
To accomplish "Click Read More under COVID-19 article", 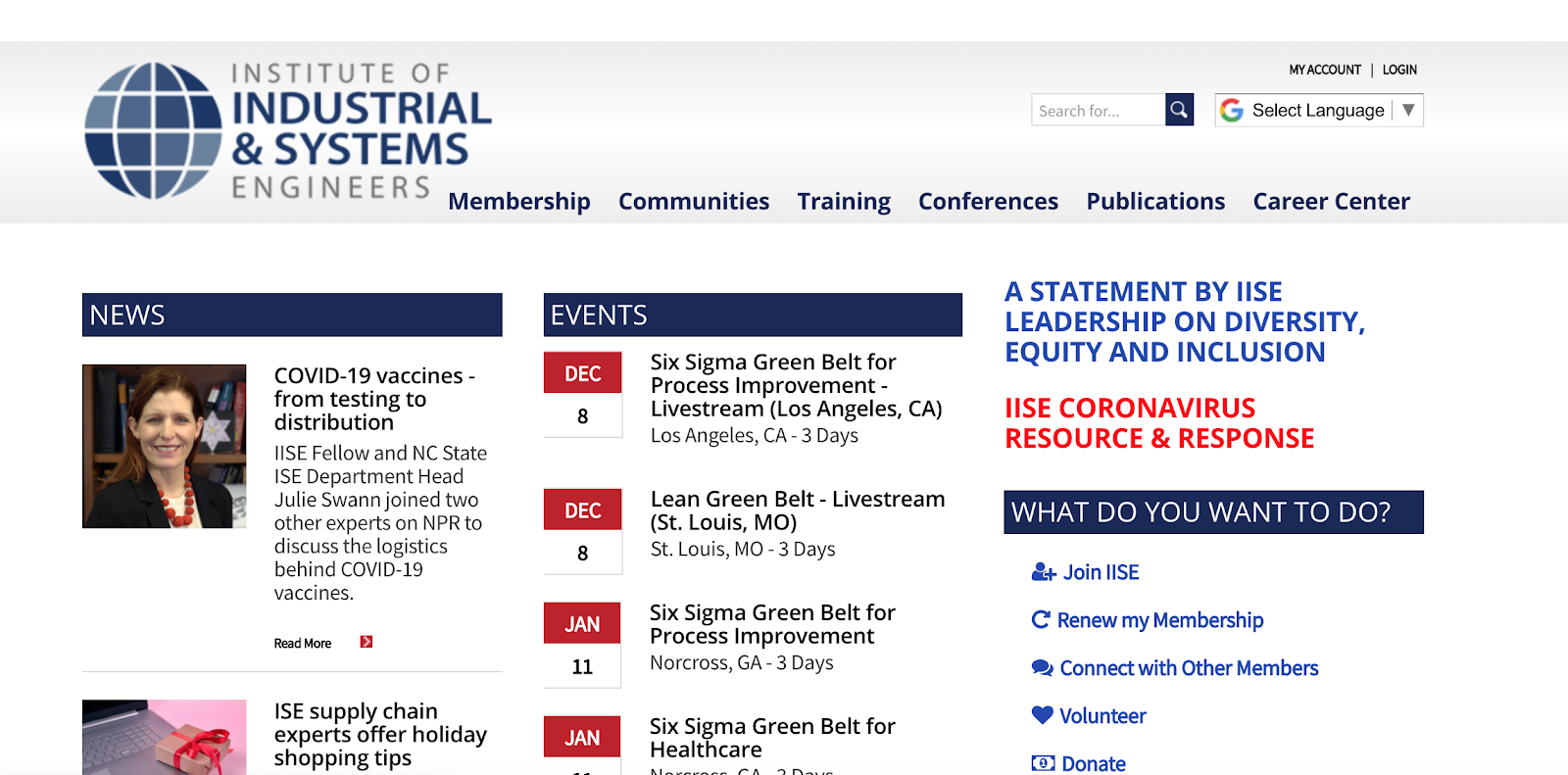I will 303,644.
